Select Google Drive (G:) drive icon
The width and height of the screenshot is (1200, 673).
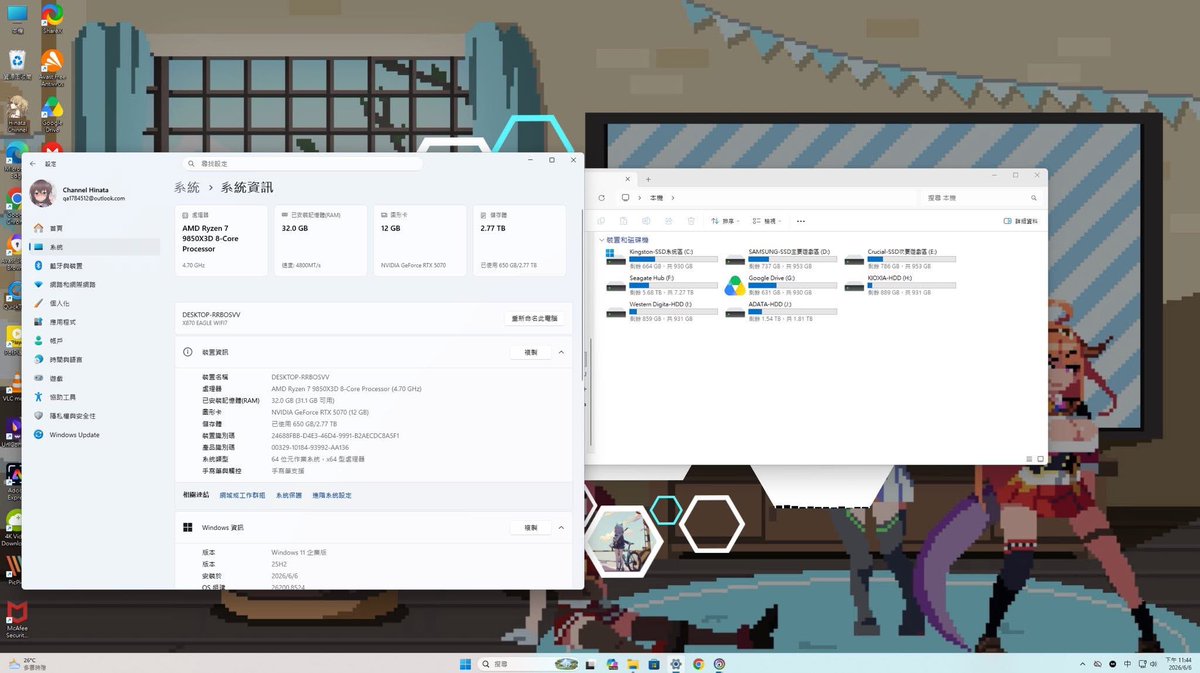[x=735, y=285]
